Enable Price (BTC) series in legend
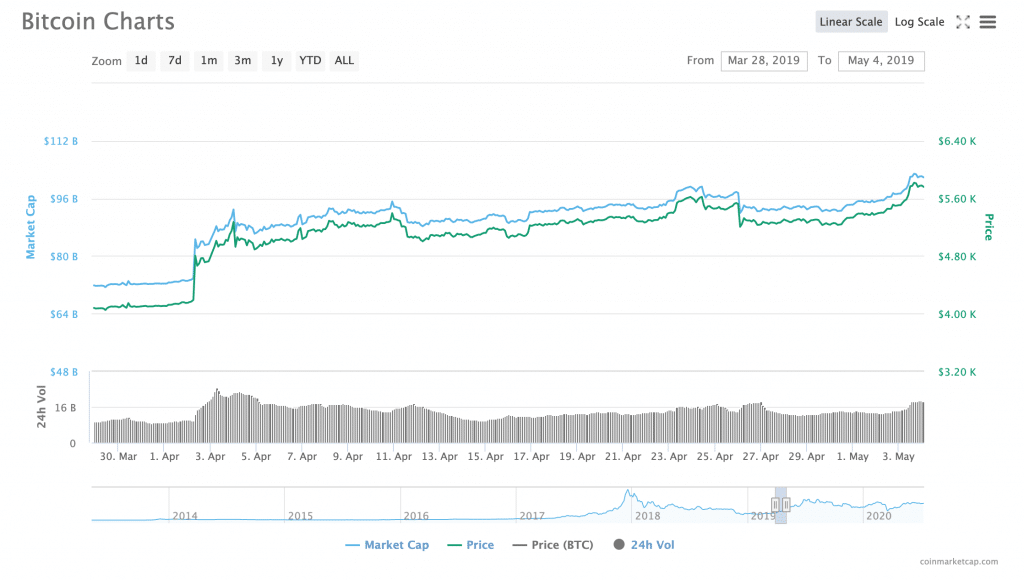The image size is (1024, 580). (555, 545)
